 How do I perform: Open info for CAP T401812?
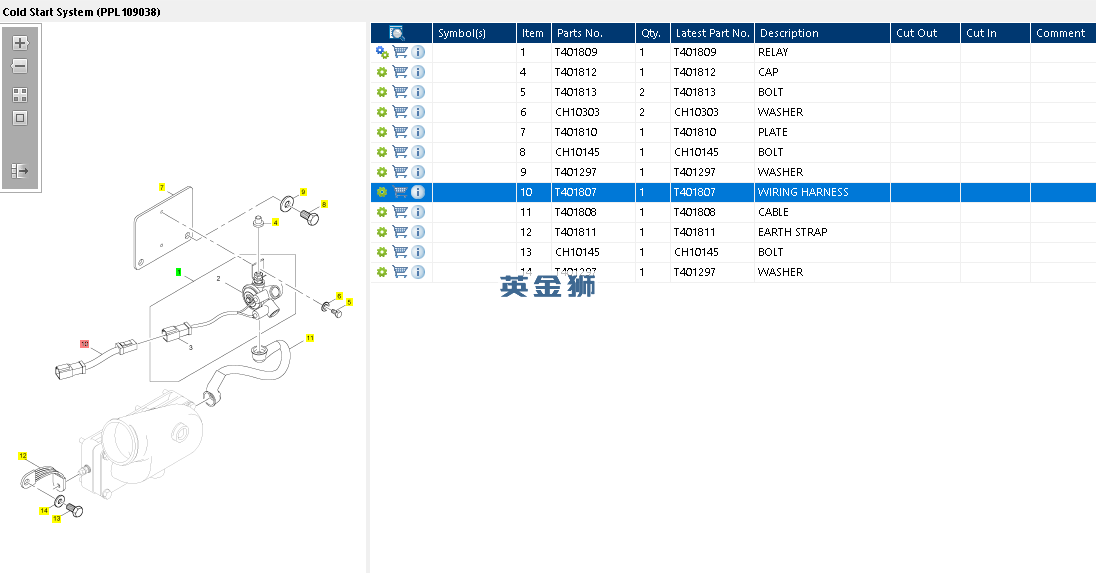[x=418, y=72]
